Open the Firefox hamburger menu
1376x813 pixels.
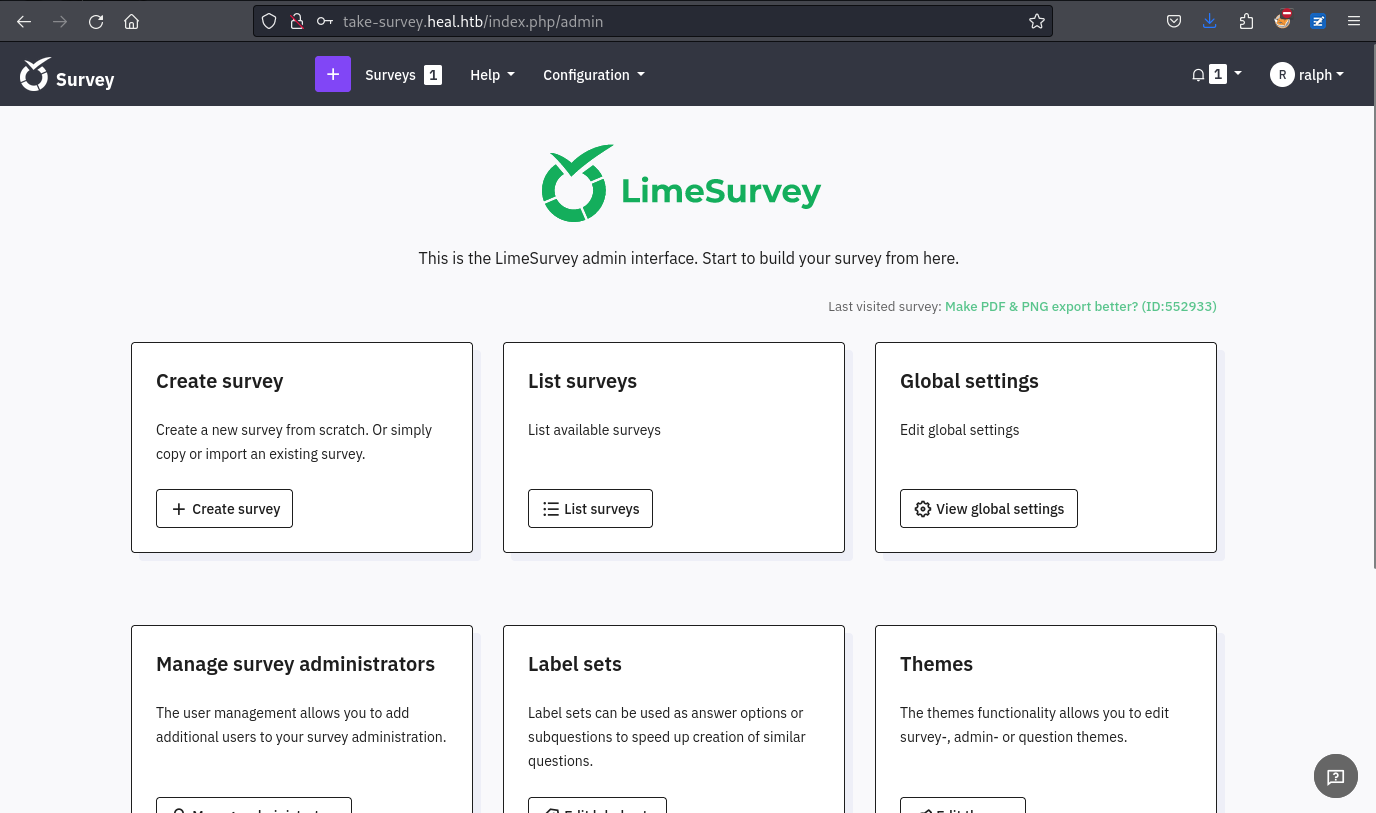pyautogui.click(x=1354, y=21)
